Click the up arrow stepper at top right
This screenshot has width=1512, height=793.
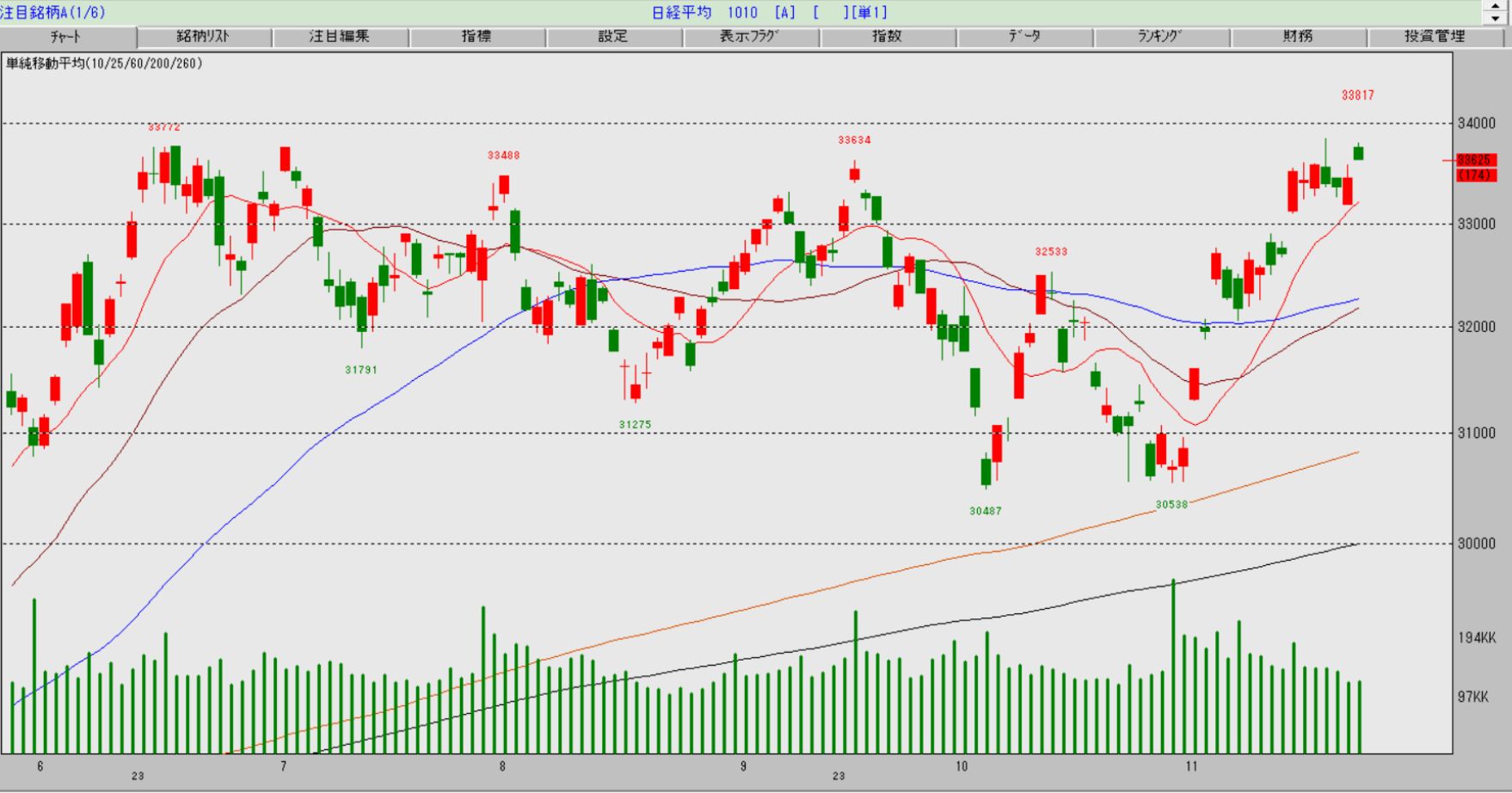click(x=1496, y=6)
